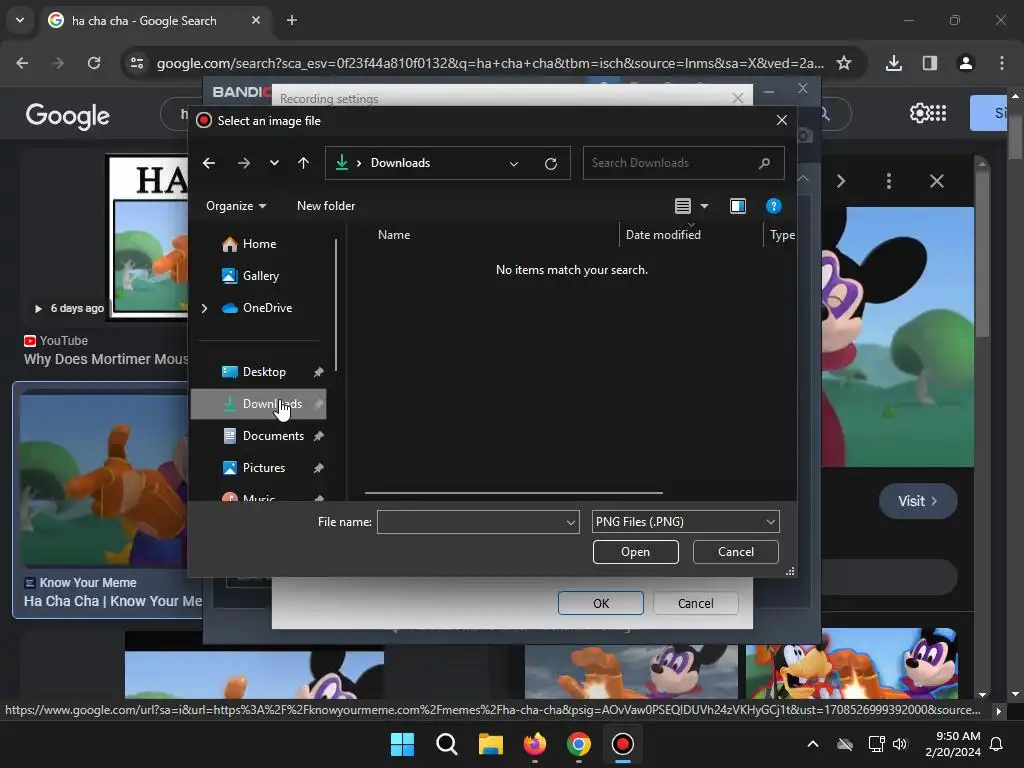Expand the address bar path dropdown
1024x768 pixels.
point(514,163)
